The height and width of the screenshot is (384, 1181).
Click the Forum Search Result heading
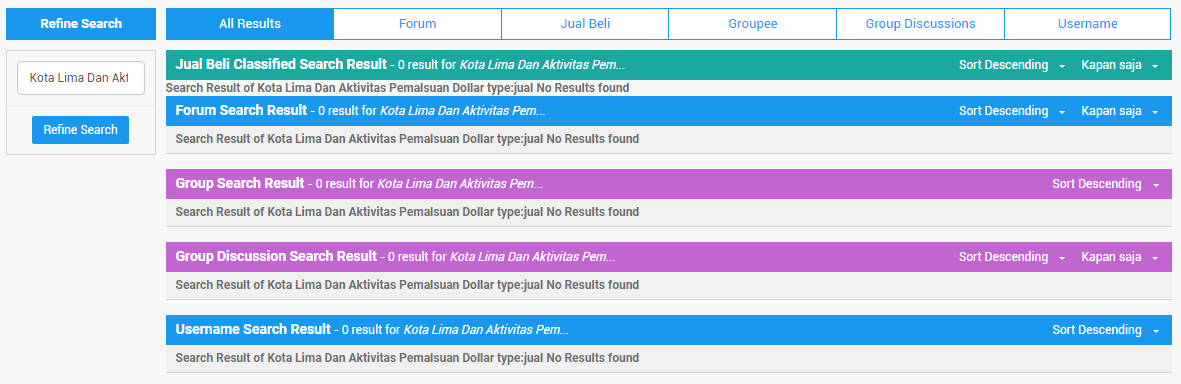click(241, 110)
